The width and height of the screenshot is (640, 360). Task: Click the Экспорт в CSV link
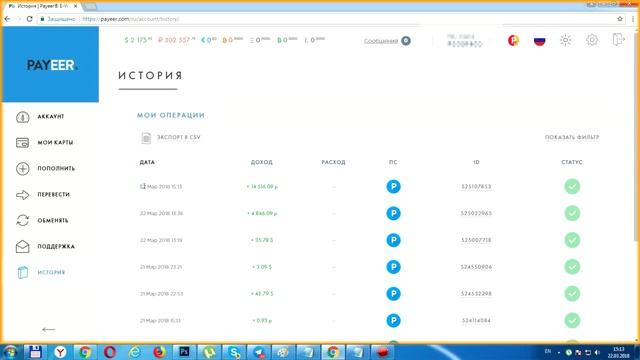(179, 138)
